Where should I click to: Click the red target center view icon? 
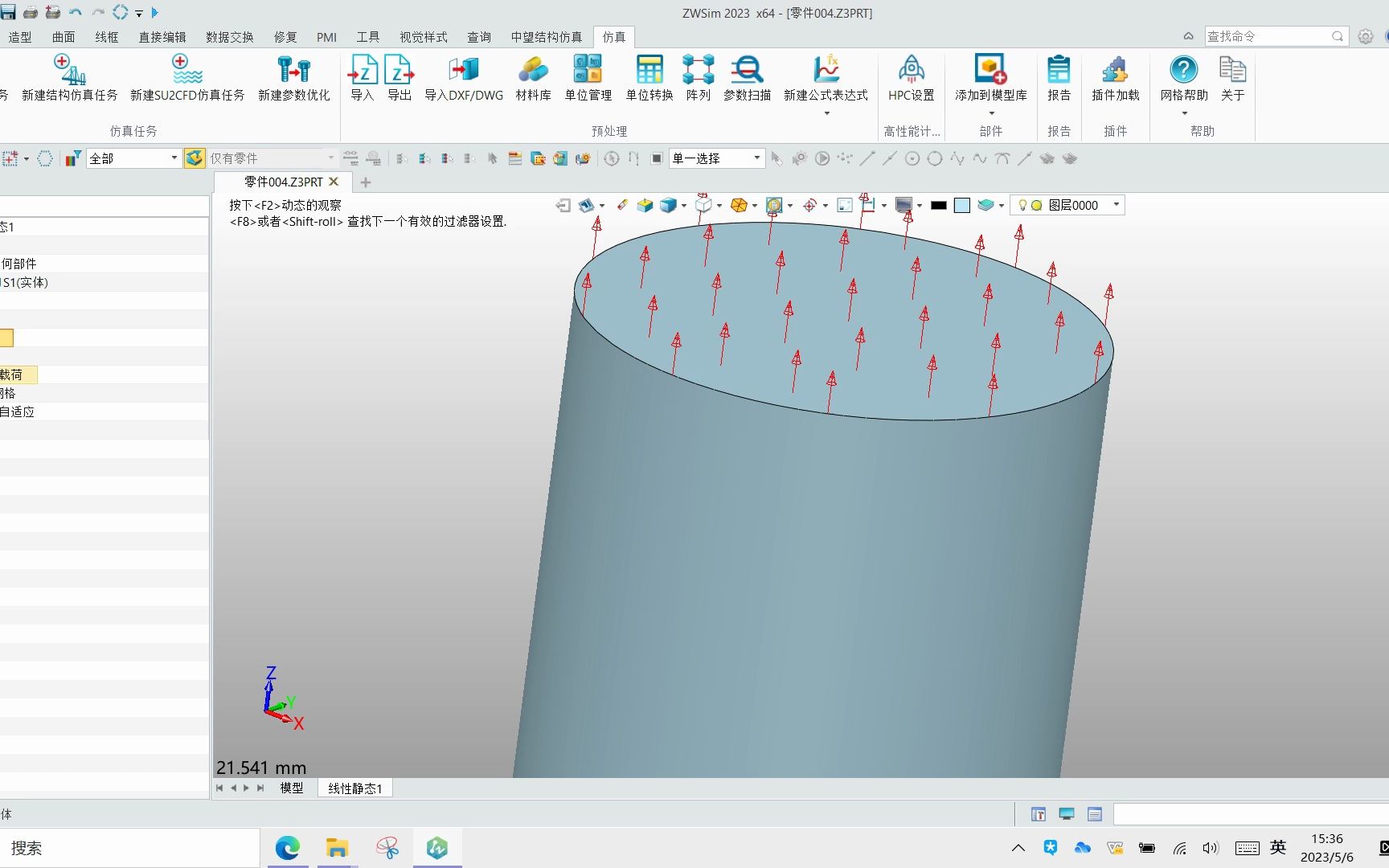[809, 206]
